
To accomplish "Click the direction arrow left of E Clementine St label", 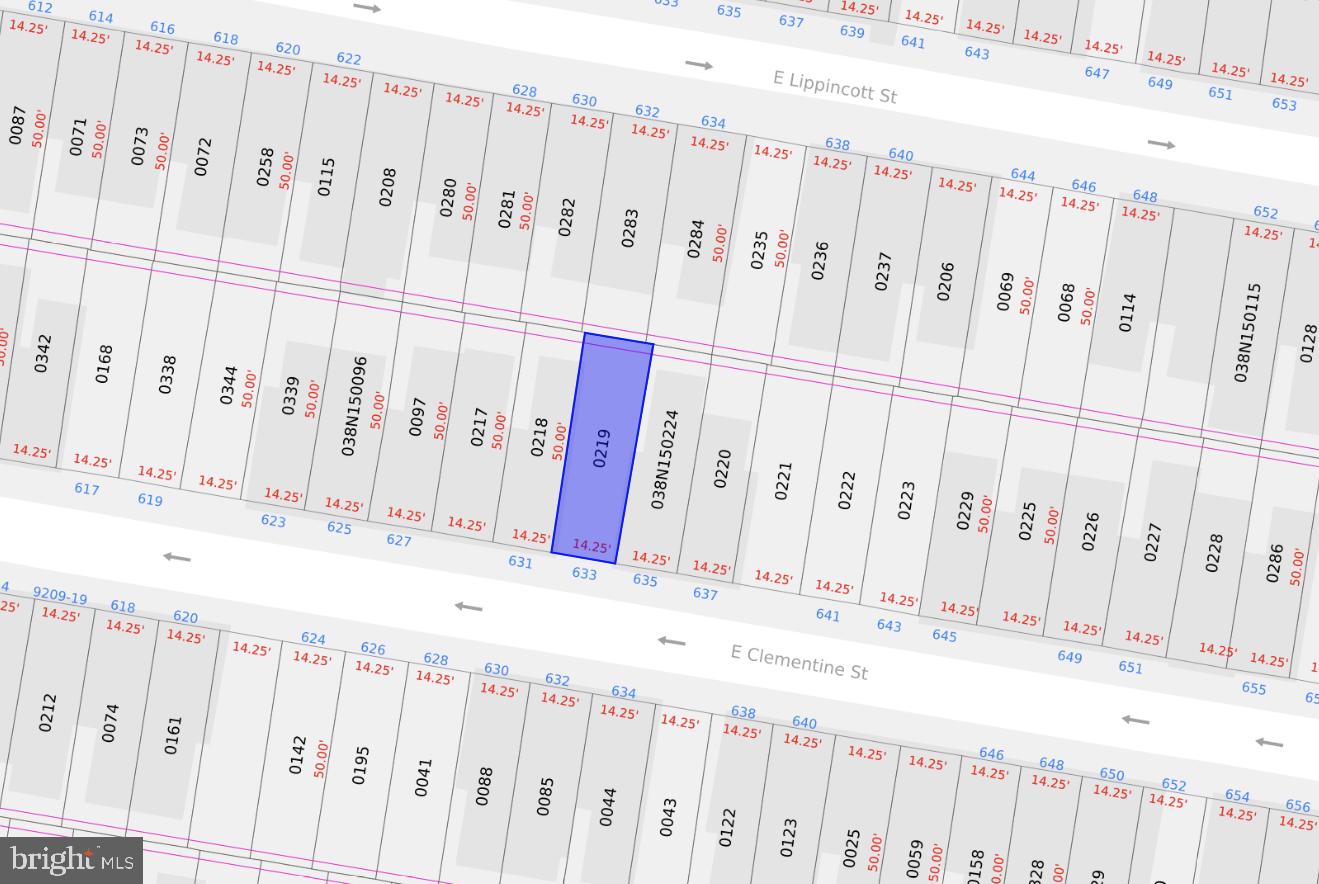I will (x=671, y=641).
